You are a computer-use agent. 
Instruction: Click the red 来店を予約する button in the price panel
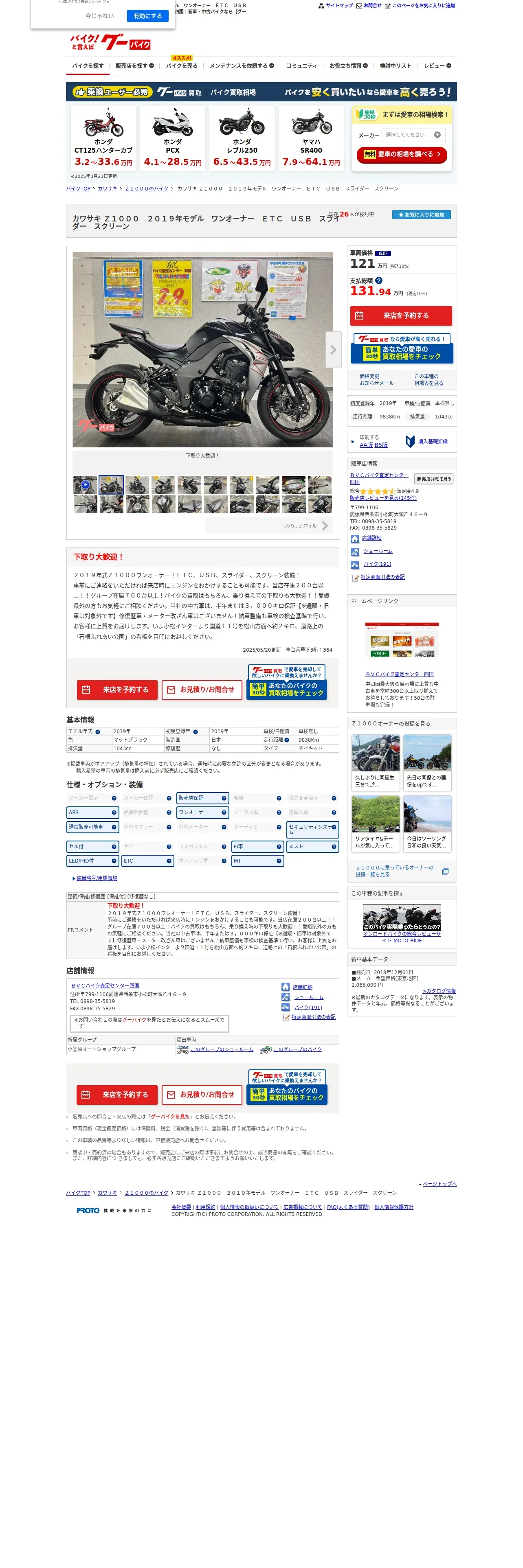[401, 316]
